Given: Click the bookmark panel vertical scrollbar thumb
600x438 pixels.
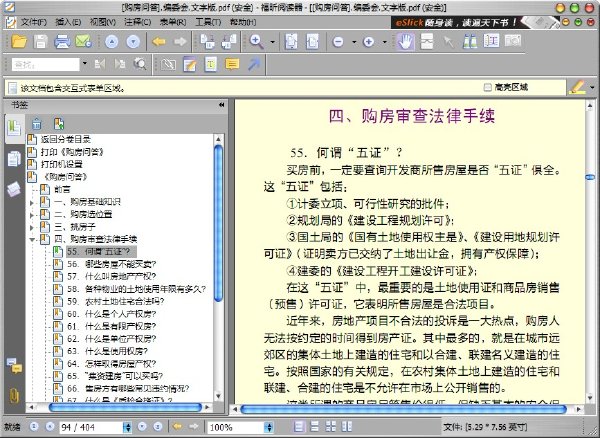Looking at the screenshot, I should click(218, 224).
